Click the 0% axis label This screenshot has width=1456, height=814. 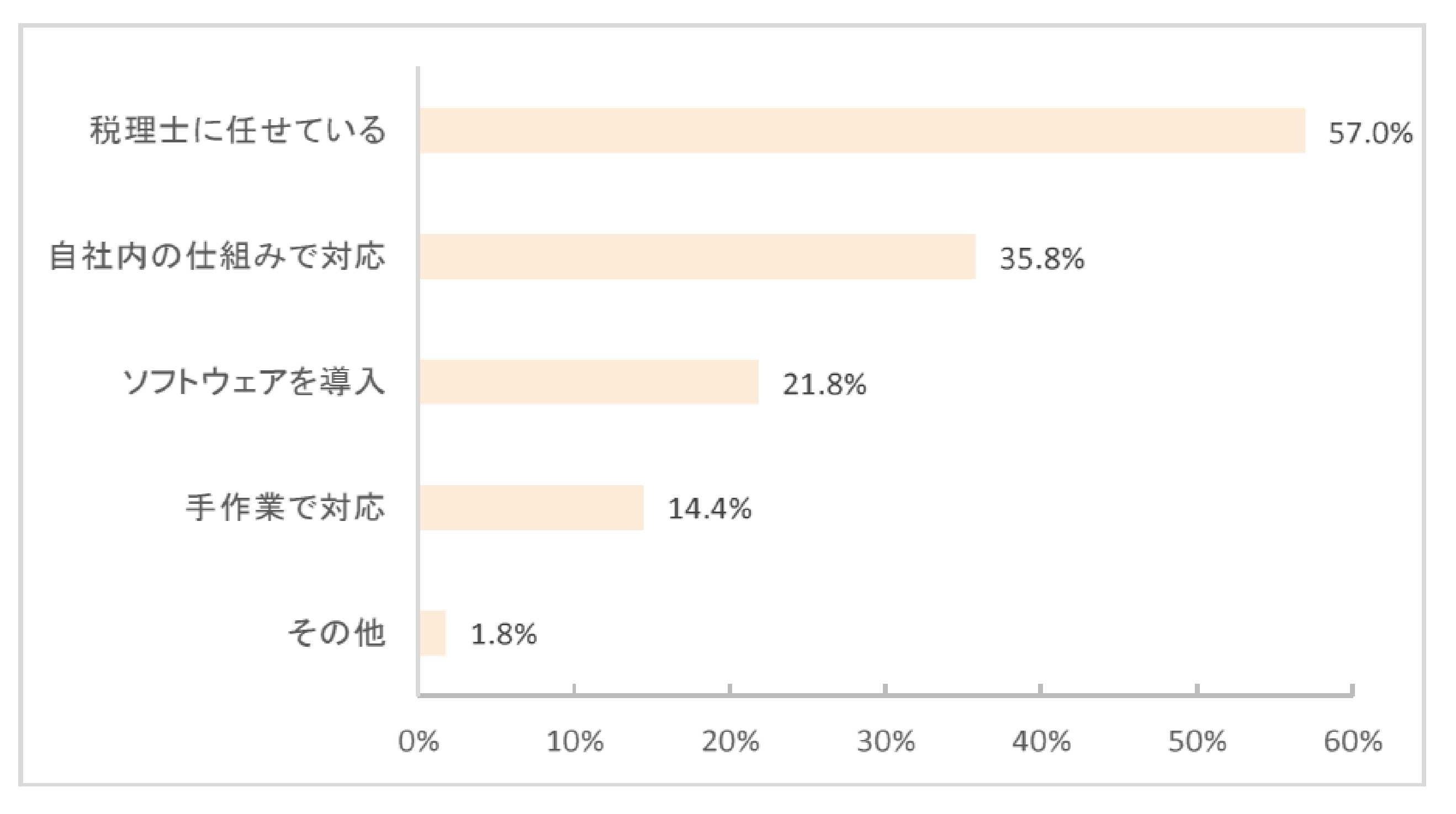pyautogui.click(x=419, y=742)
